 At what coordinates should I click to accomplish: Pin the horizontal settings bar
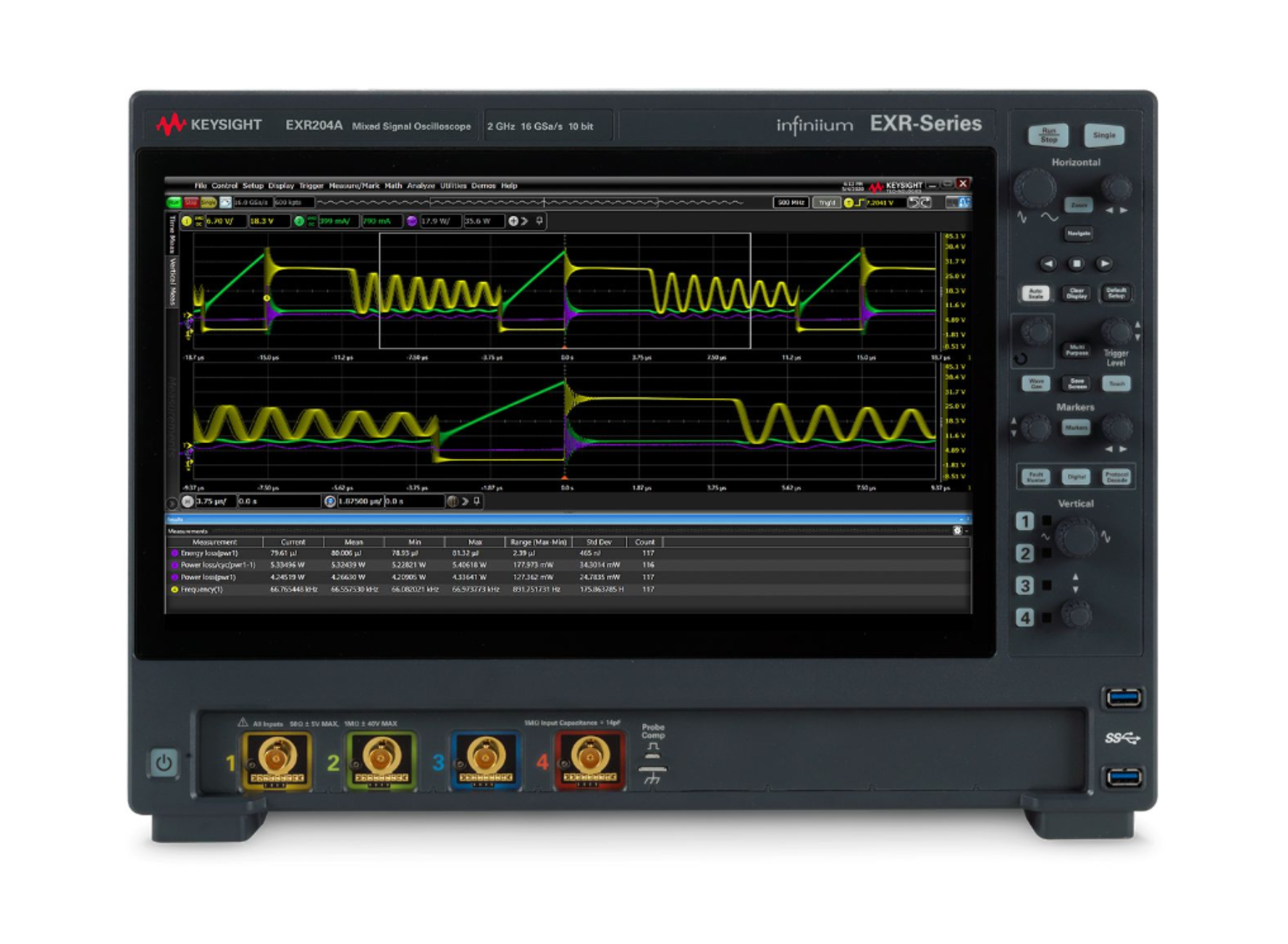pos(477,501)
